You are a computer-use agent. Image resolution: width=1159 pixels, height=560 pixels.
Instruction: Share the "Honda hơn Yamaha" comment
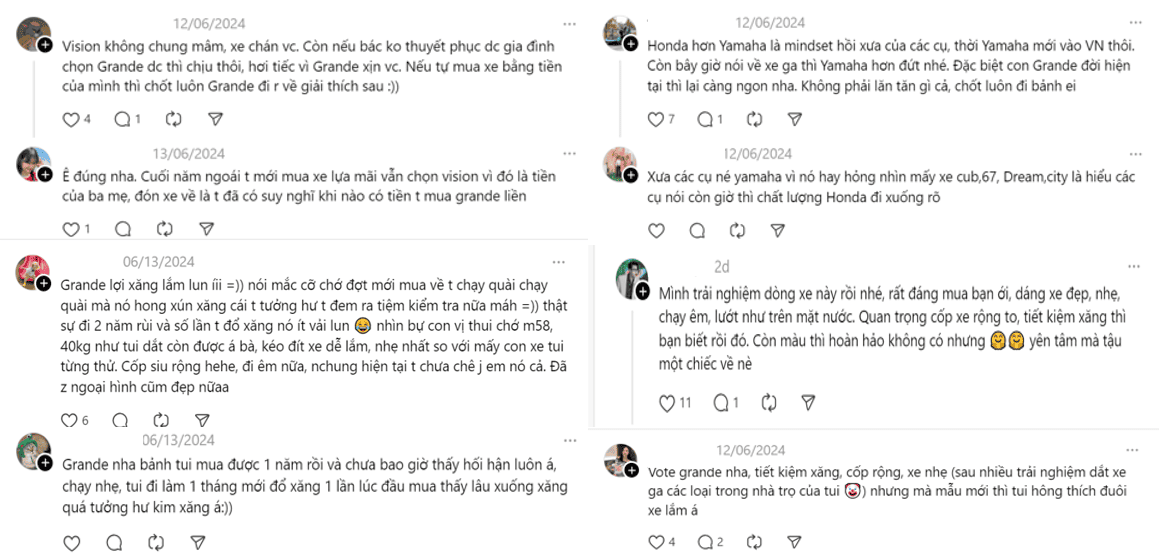(794, 119)
